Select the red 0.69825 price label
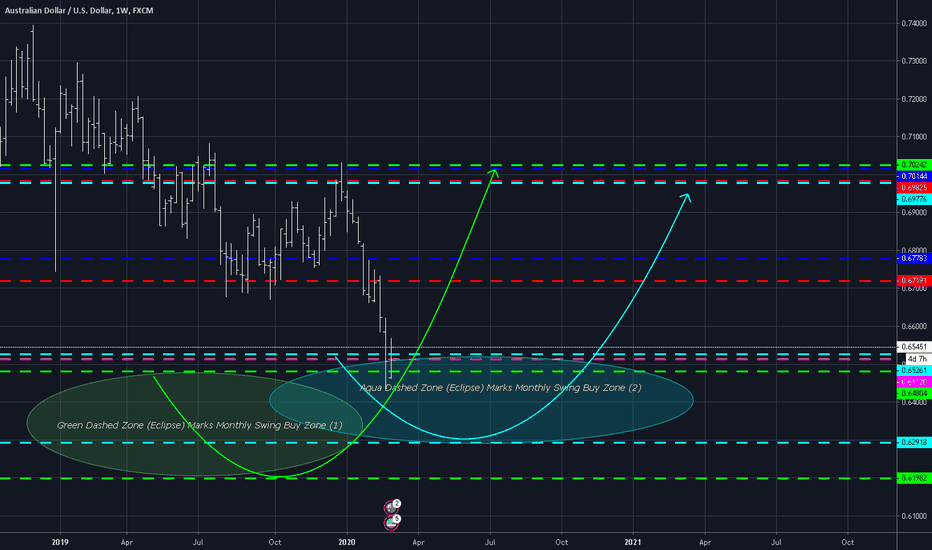Screen dimensions: 932x550 click(x=914, y=187)
